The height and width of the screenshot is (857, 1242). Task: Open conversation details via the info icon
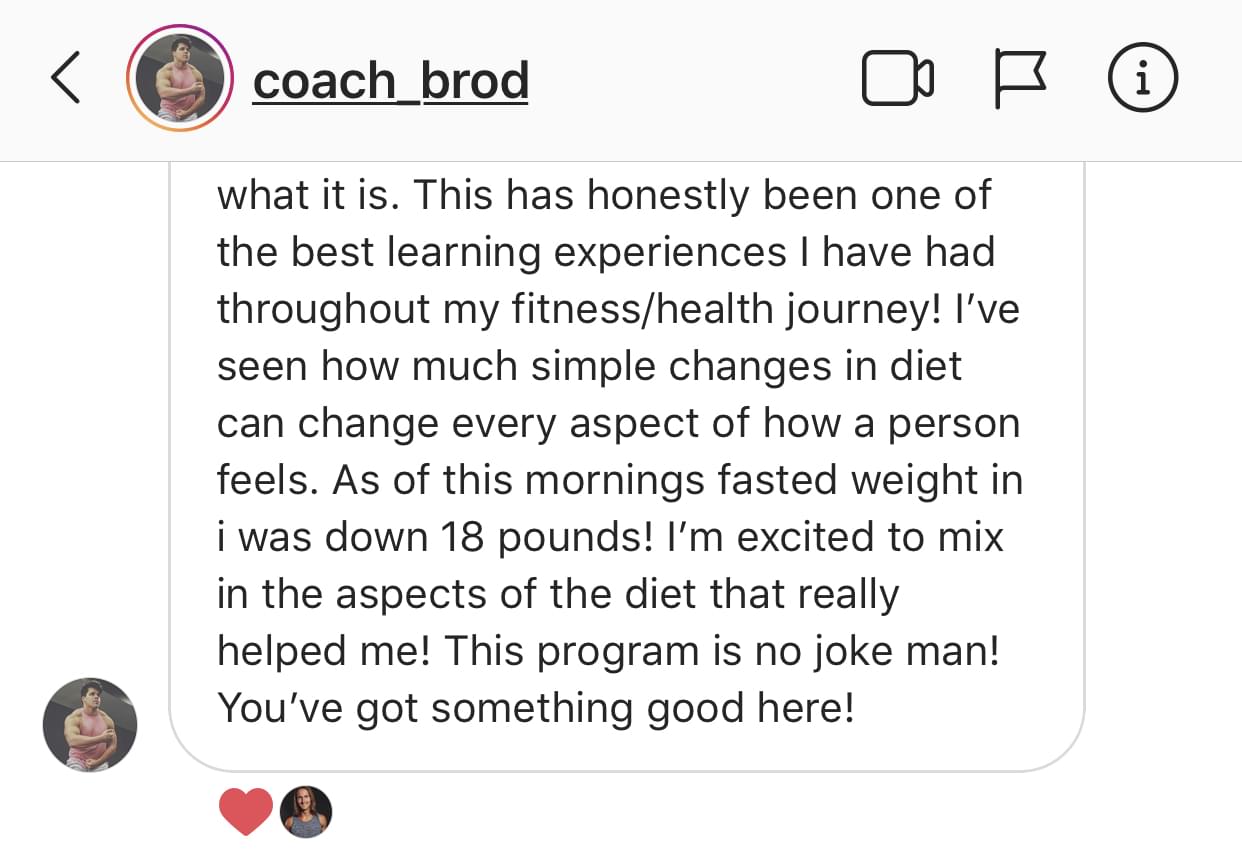pos(1142,79)
